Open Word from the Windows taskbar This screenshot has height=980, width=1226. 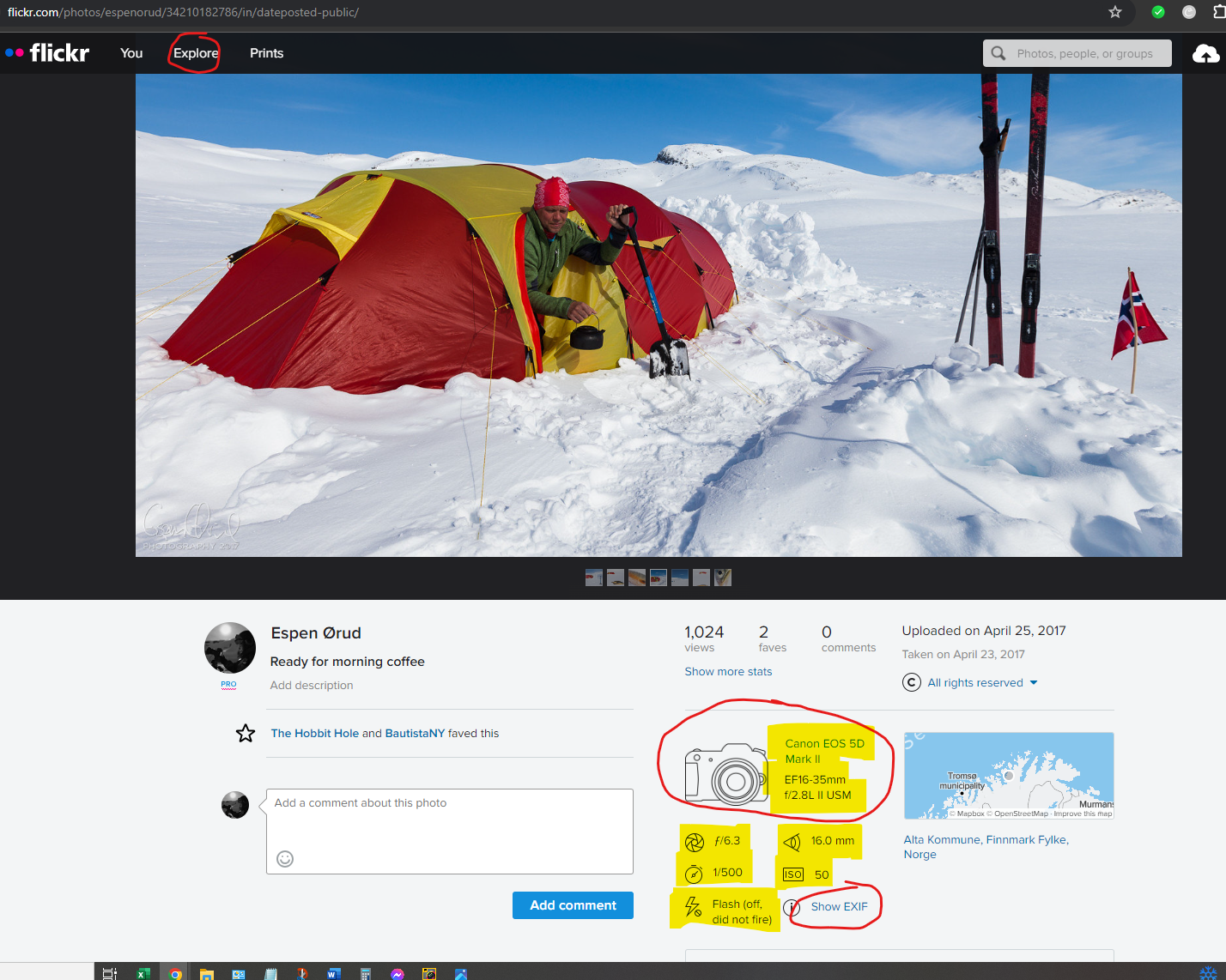coord(333,973)
